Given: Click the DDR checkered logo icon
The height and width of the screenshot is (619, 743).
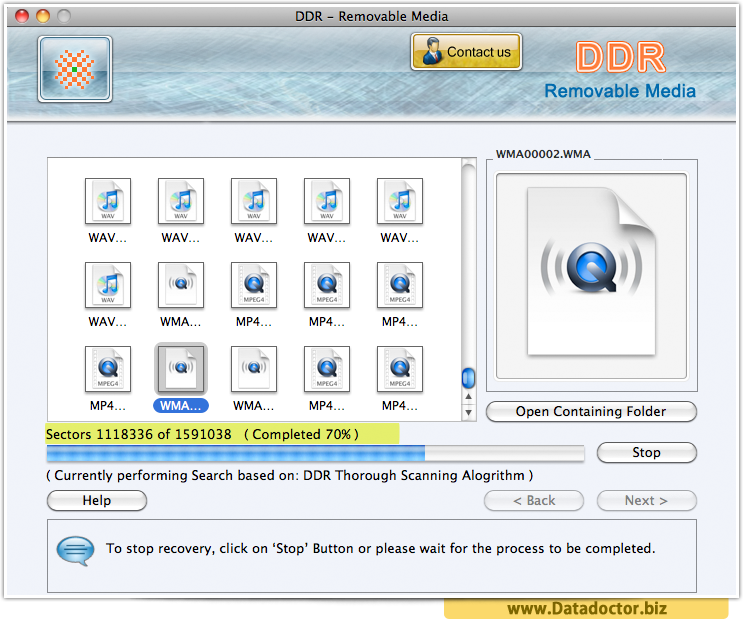Looking at the screenshot, I should (x=75, y=69).
